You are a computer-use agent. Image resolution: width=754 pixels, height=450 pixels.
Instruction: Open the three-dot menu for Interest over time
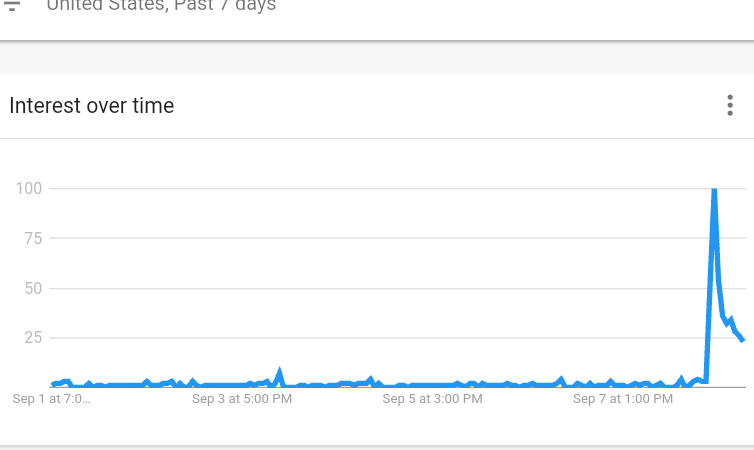[x=731, y=106]
